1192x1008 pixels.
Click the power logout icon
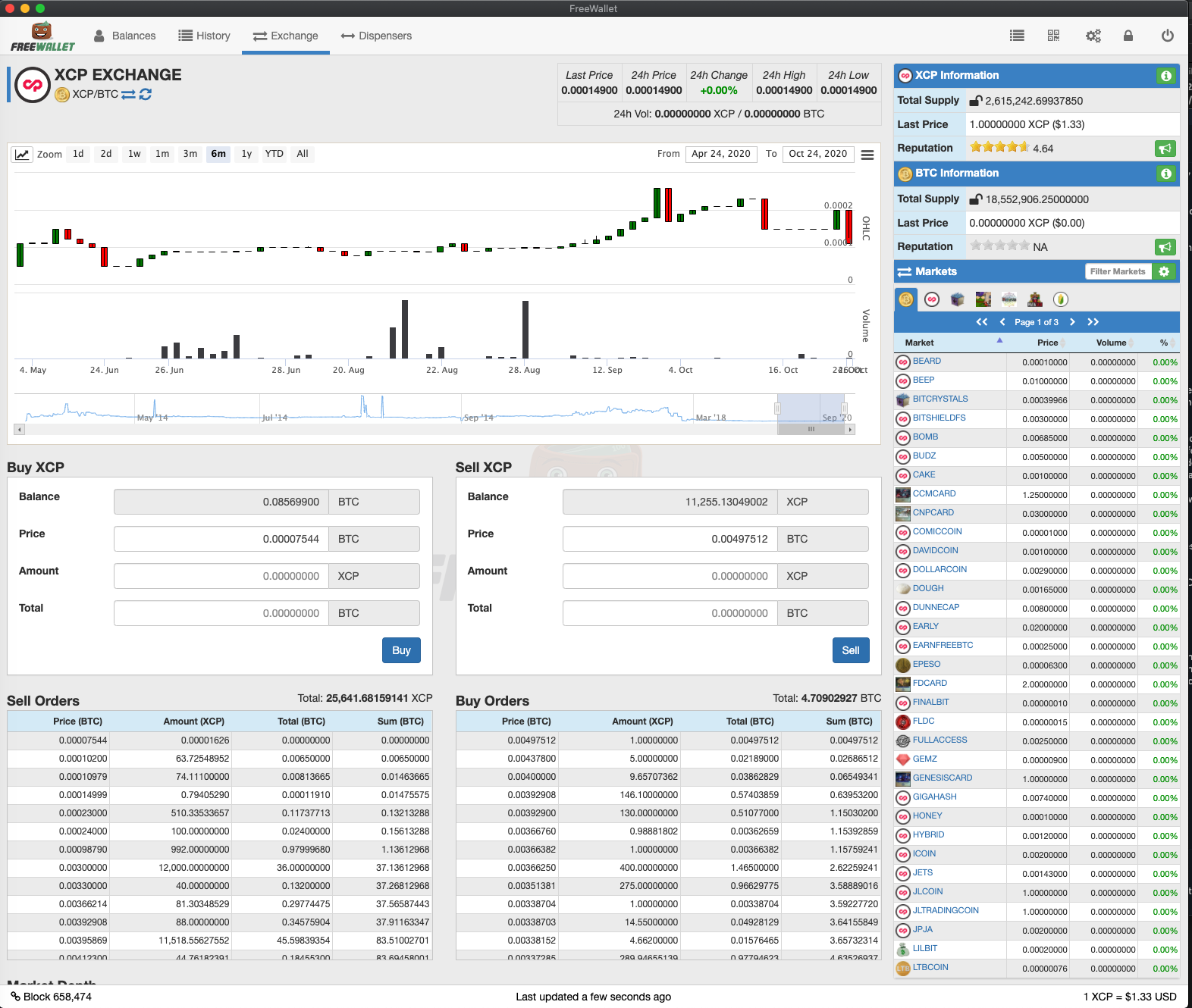pyautogui.click(x=1168, y=36)
